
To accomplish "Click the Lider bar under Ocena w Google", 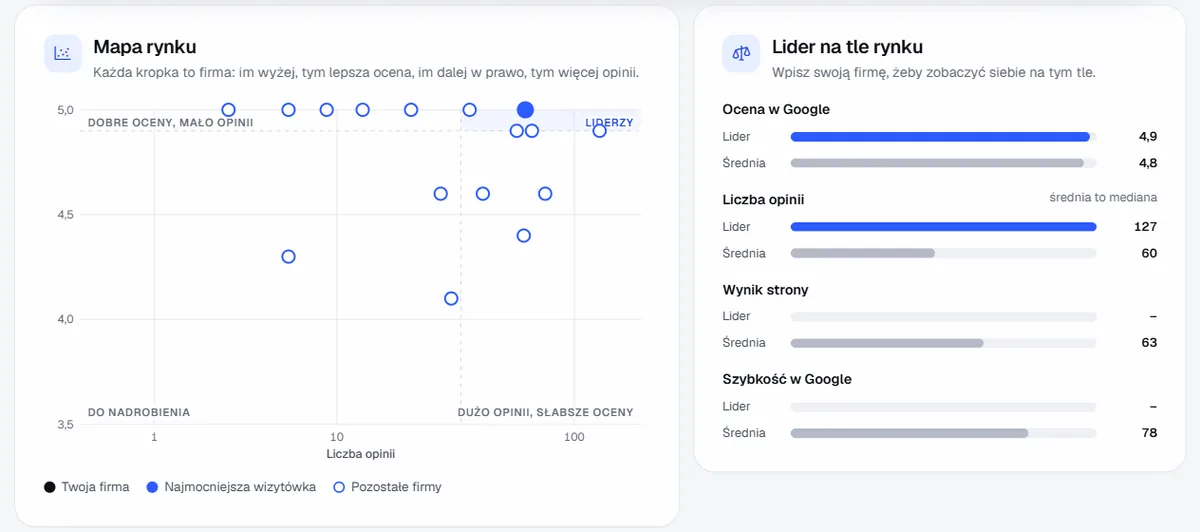I will click(x=943, y=136).
